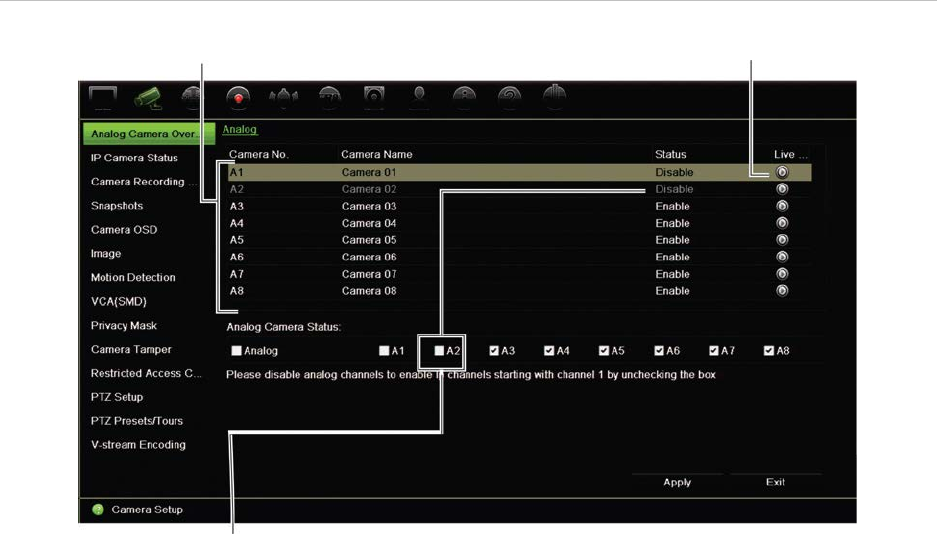The width and height of the screenshot is (937, 534).
Task: Open the Camera OSD settings
Action: tap(124, 229)
